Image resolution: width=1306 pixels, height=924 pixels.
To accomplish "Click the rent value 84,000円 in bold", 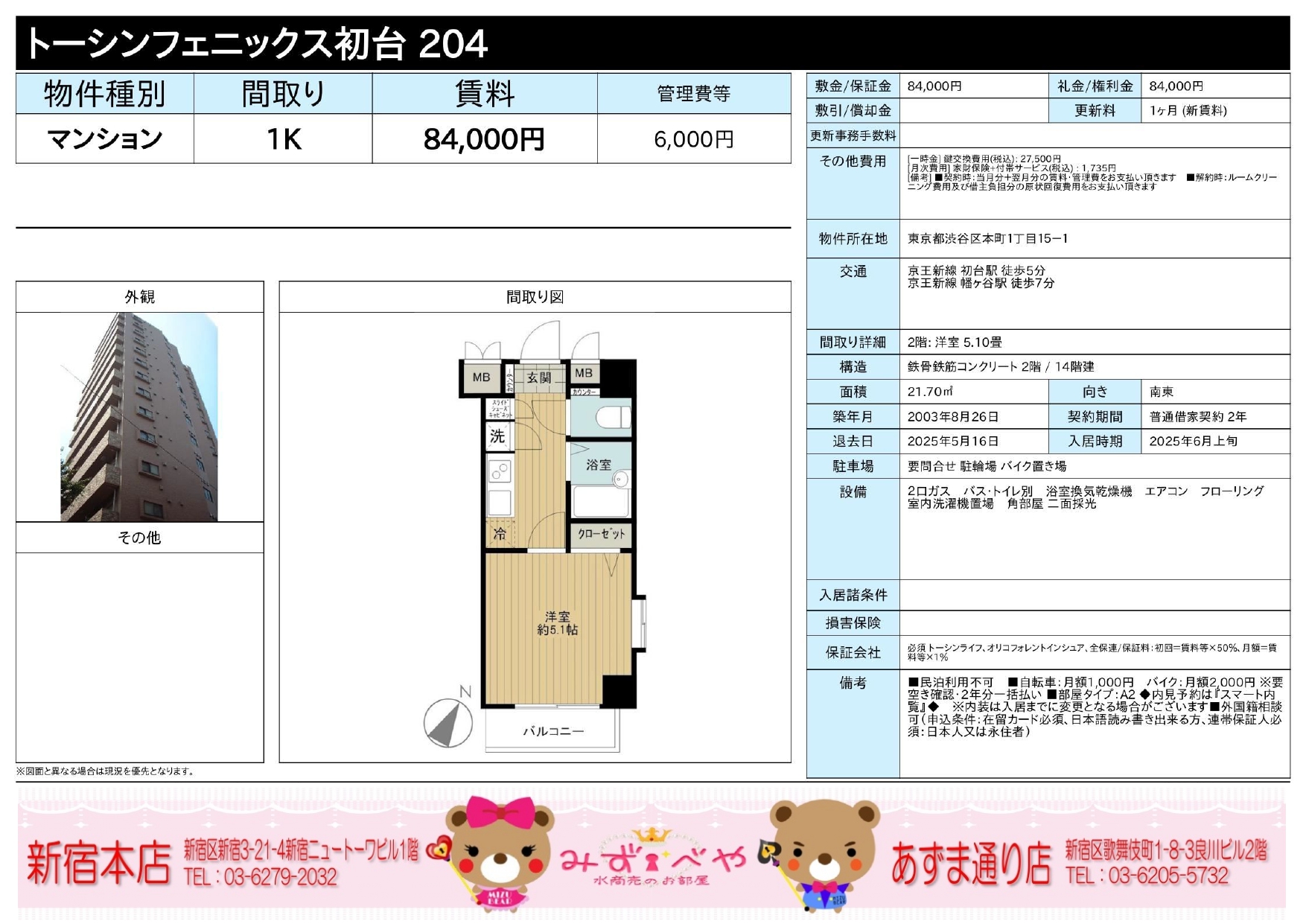I will point(485,139).
